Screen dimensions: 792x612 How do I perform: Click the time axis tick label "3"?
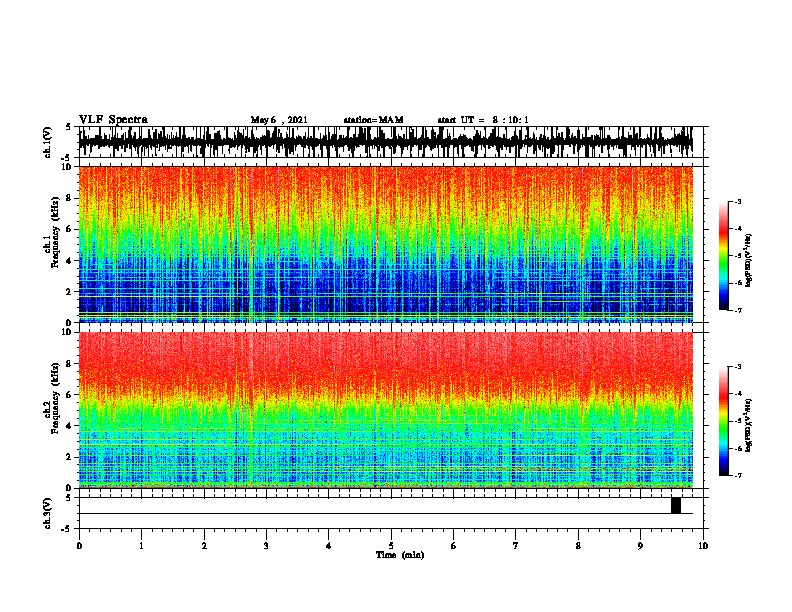266,546
